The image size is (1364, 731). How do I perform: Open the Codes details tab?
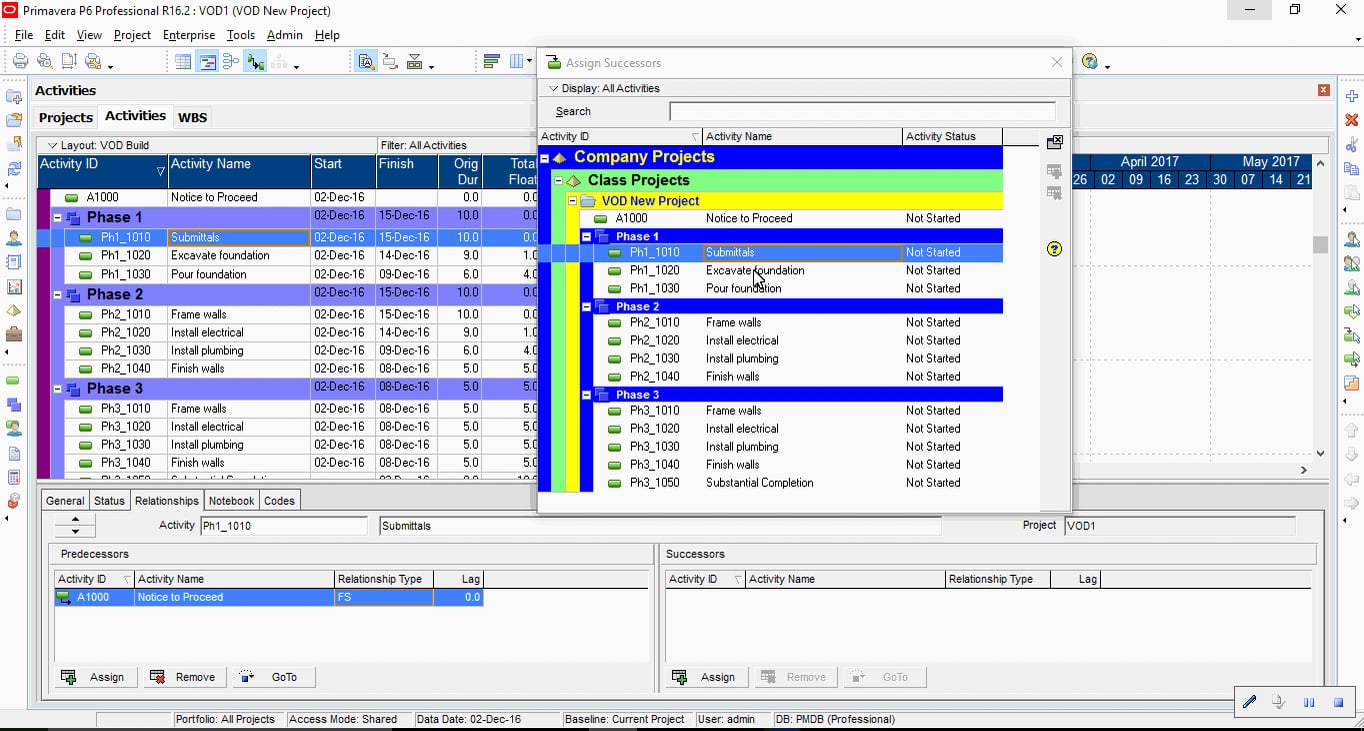[279, 501]
